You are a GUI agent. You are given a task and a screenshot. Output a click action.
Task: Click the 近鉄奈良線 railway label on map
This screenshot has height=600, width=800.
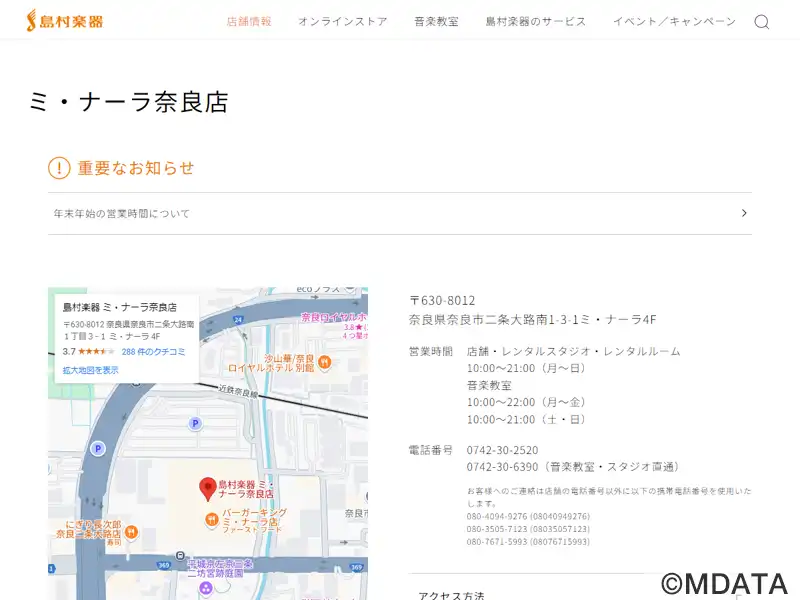tap(238, 391)
